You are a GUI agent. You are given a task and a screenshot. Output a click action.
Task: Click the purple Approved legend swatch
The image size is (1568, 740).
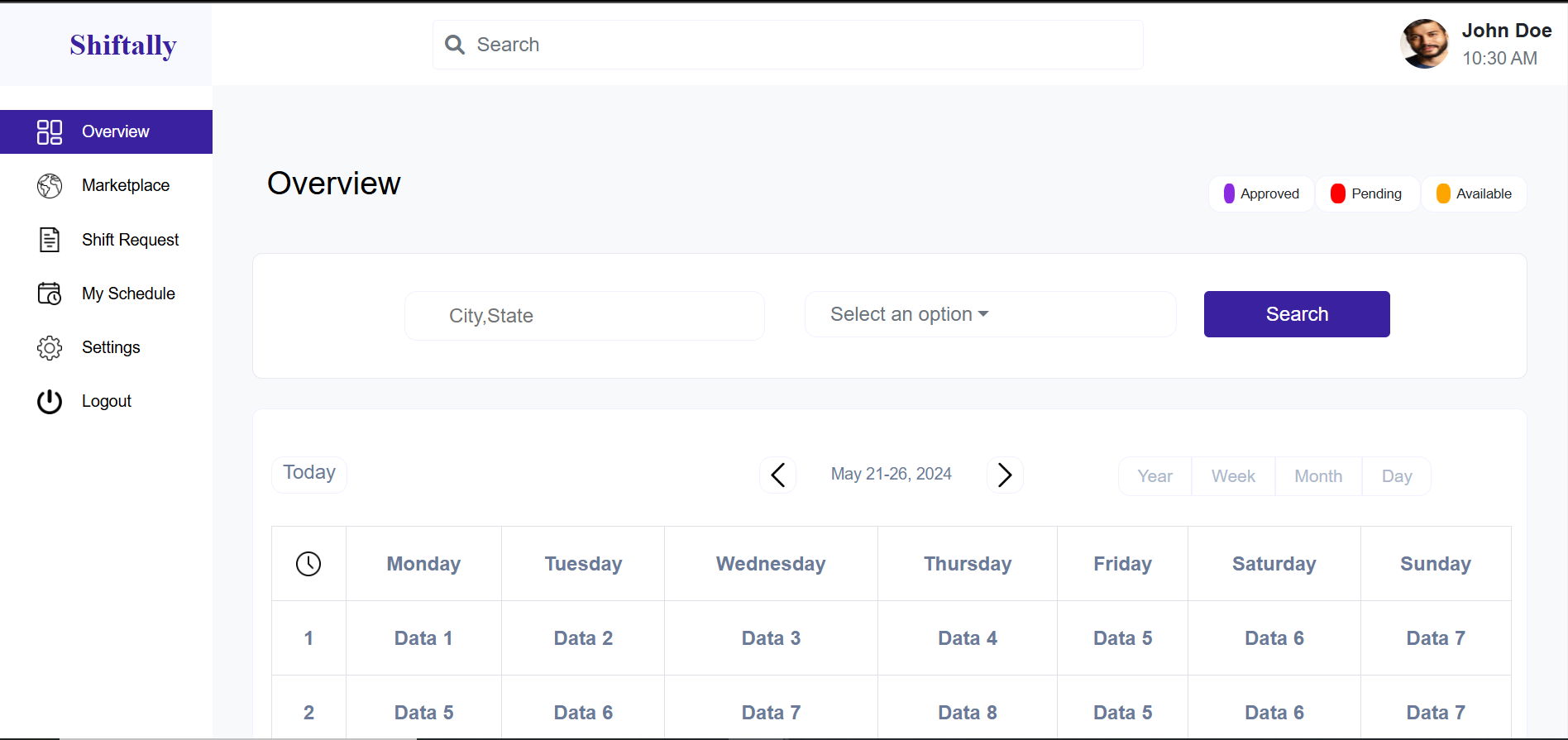[1229, 193]
